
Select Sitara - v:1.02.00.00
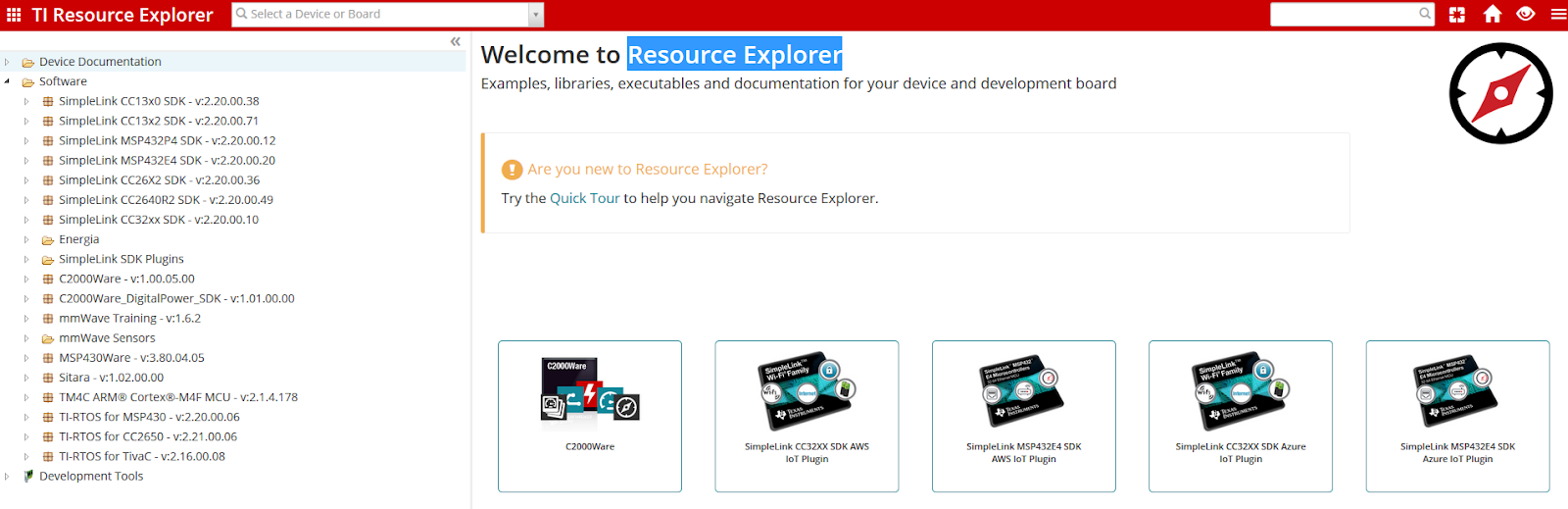pos(111,378)
